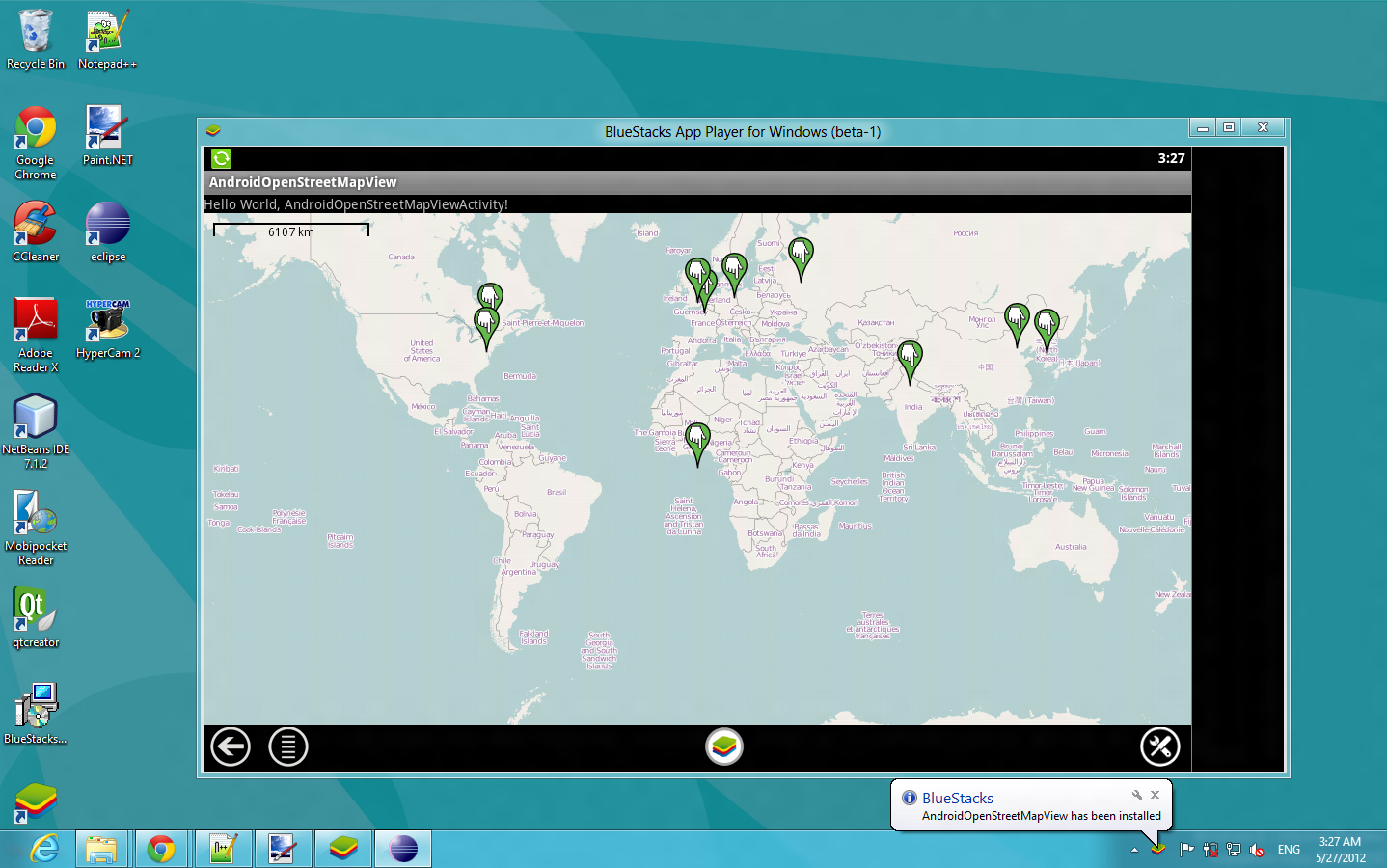Select the BlueStacks installer desktop icon
This screenshot has width=1387, height=868.
(36, 715)
